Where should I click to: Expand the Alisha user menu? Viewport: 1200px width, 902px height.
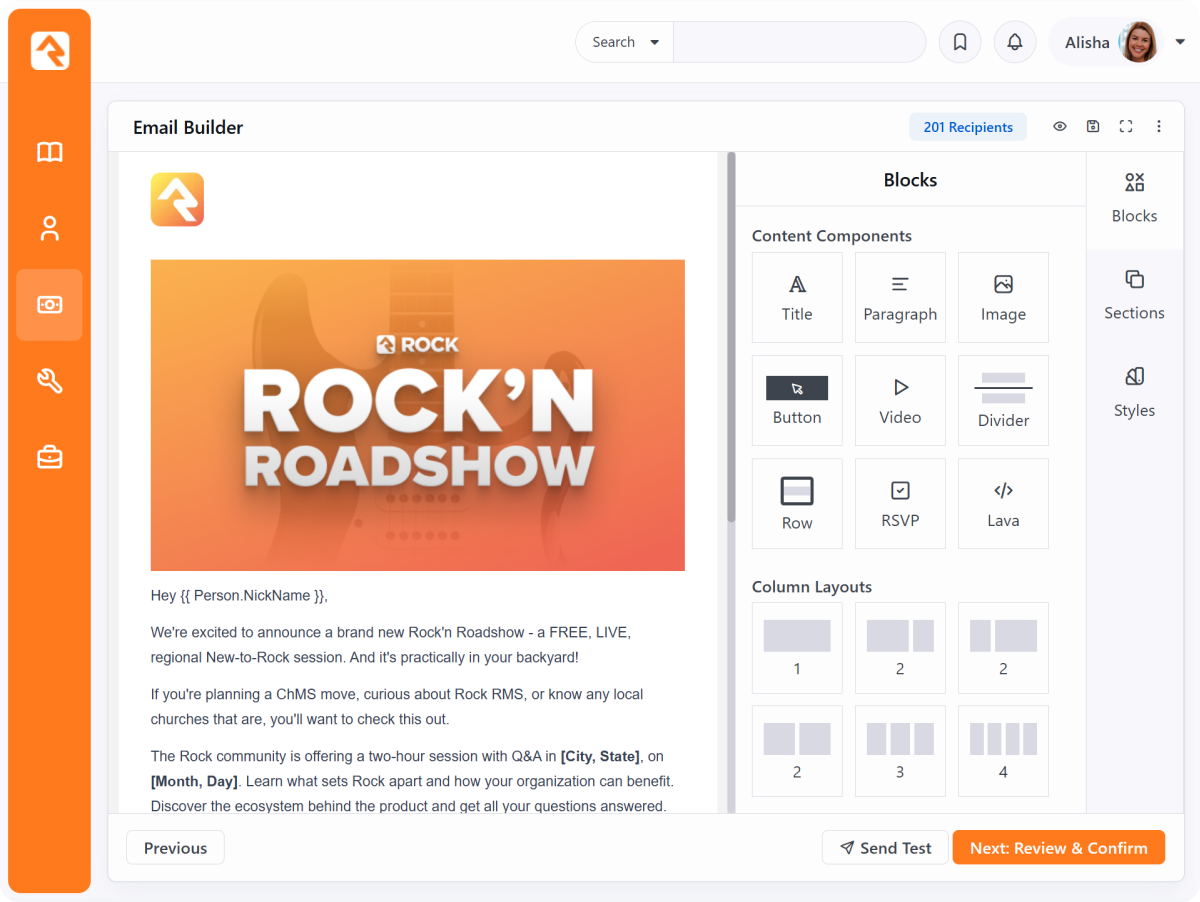pyautogui.click(x=1180, y=42)
